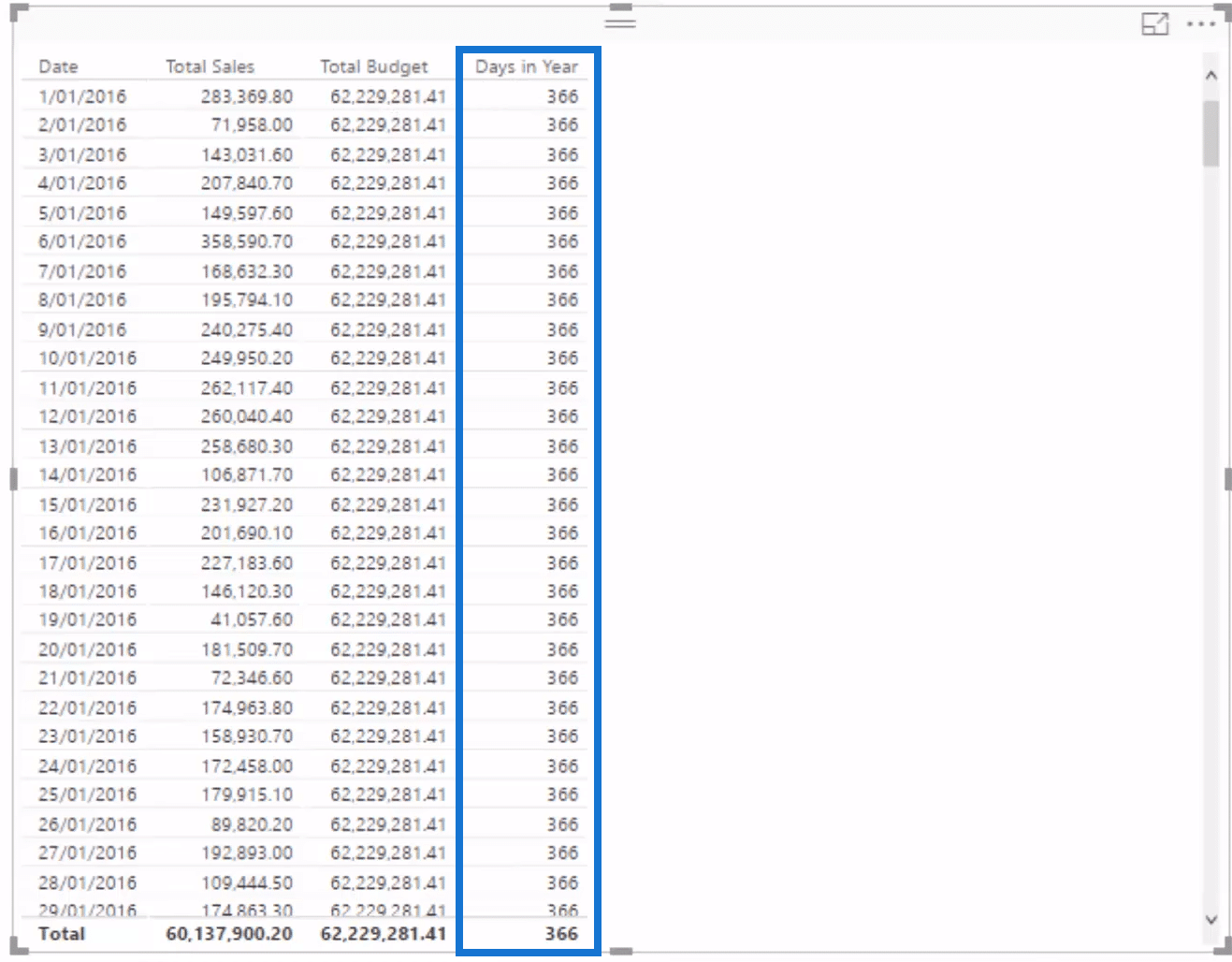Image resolution: width=1232 pixels, height=962 pixels.
Task: Select date cell 19/01/2016
Action: pyautogui.click(x=87, y=619)
